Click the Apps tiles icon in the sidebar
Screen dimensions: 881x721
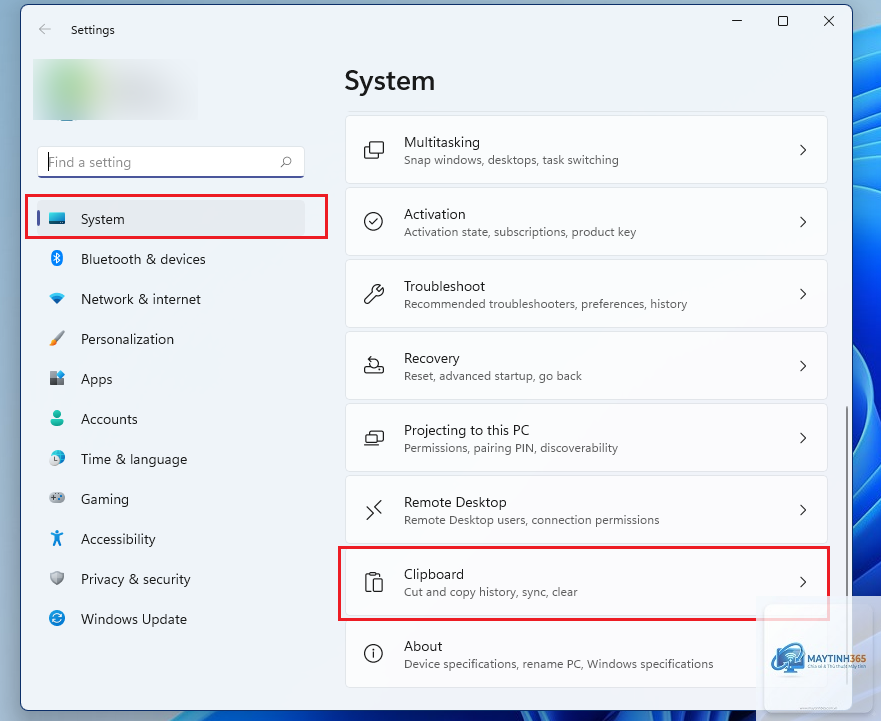pos(57,378)
